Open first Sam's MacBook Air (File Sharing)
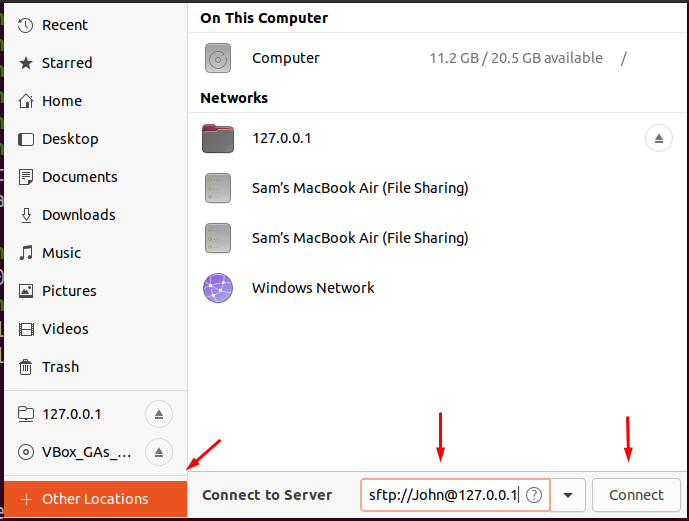689x521 pixels. [438, 188]
